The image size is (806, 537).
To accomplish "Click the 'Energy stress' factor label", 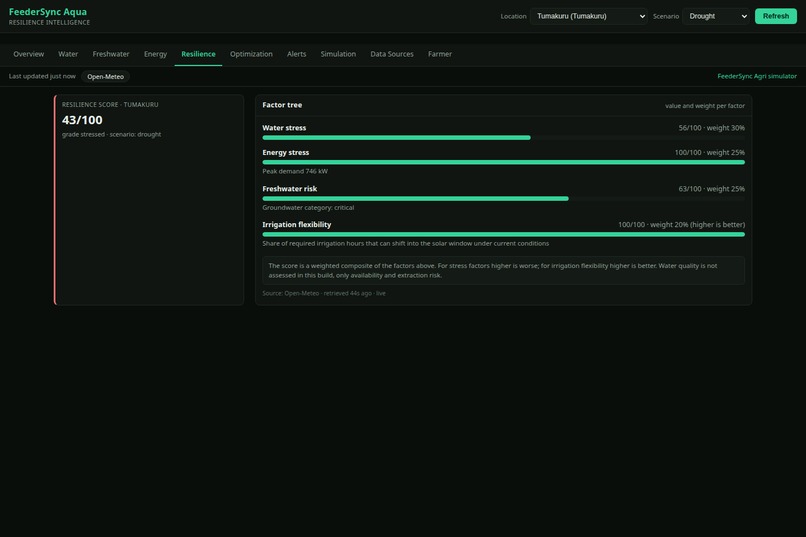I will point(286,153).
